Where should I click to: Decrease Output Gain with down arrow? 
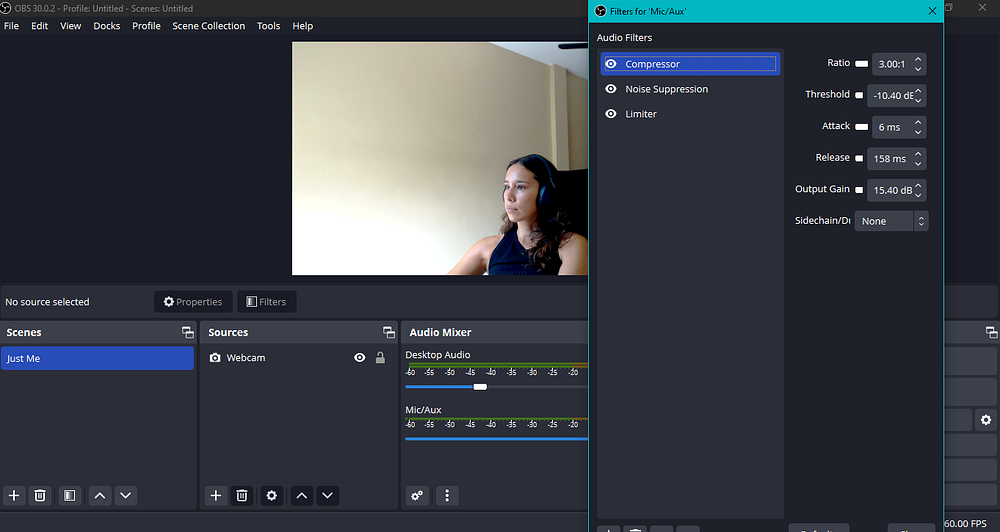click(919, 194)
